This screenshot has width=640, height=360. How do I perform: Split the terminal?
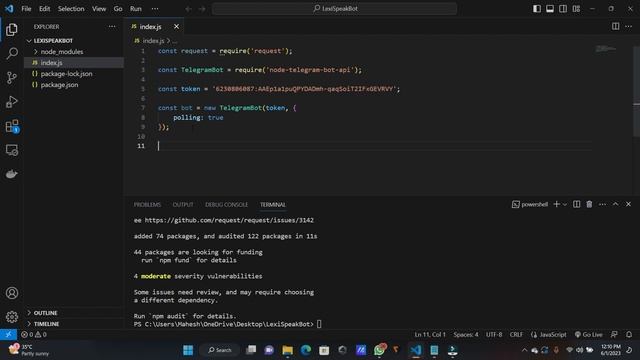tap(576, 204)
